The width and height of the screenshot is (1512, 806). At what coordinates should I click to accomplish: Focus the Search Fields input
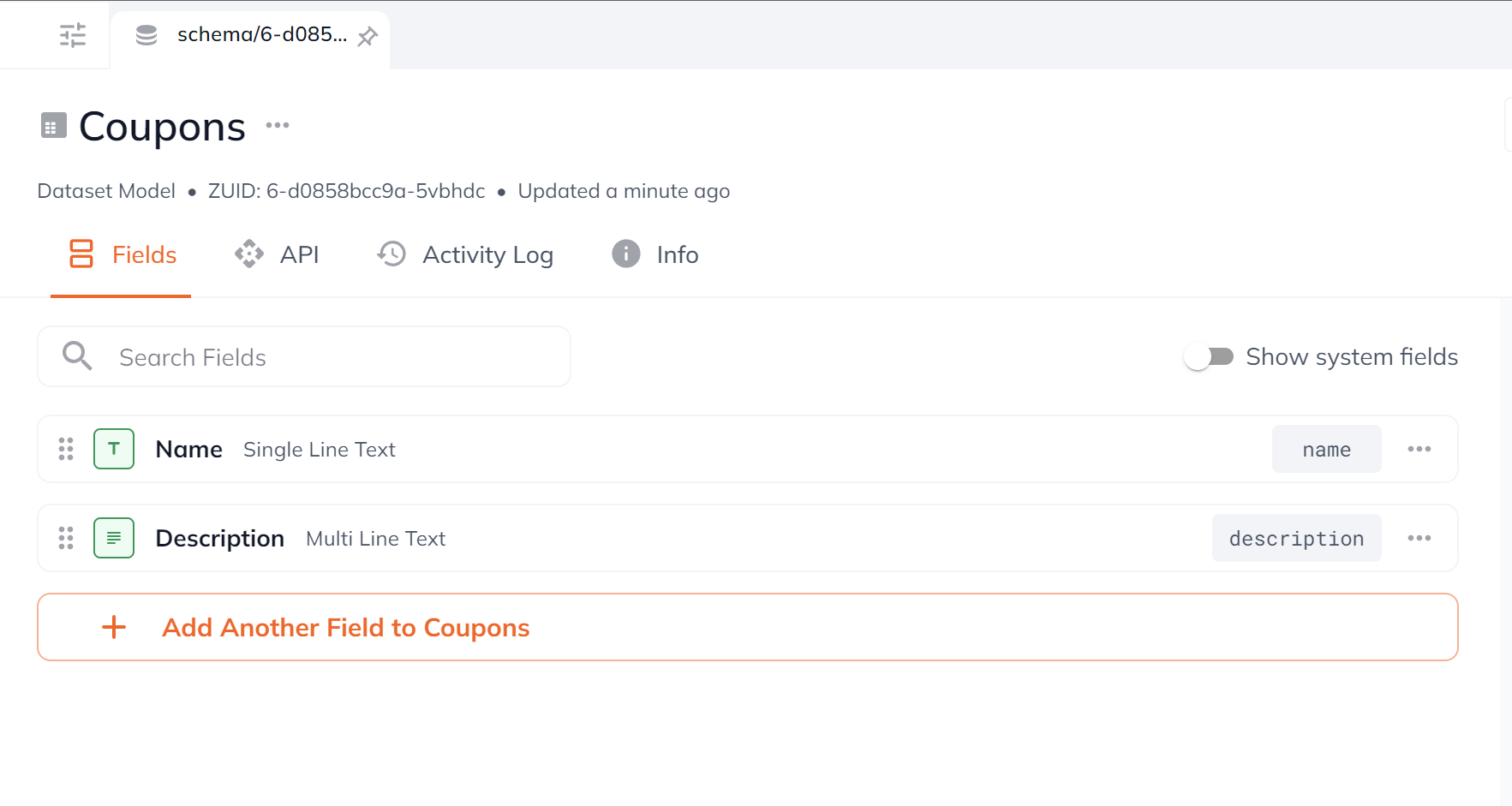(304, 356)
